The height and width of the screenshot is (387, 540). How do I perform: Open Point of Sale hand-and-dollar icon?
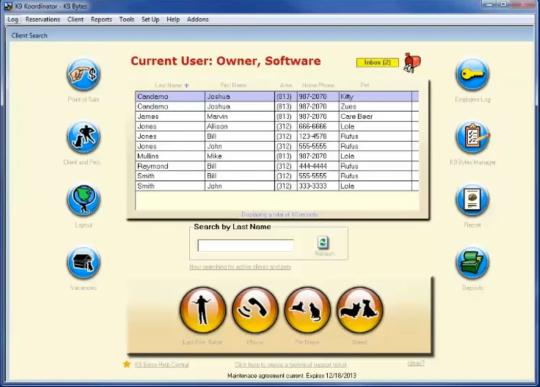pos(83,75)
